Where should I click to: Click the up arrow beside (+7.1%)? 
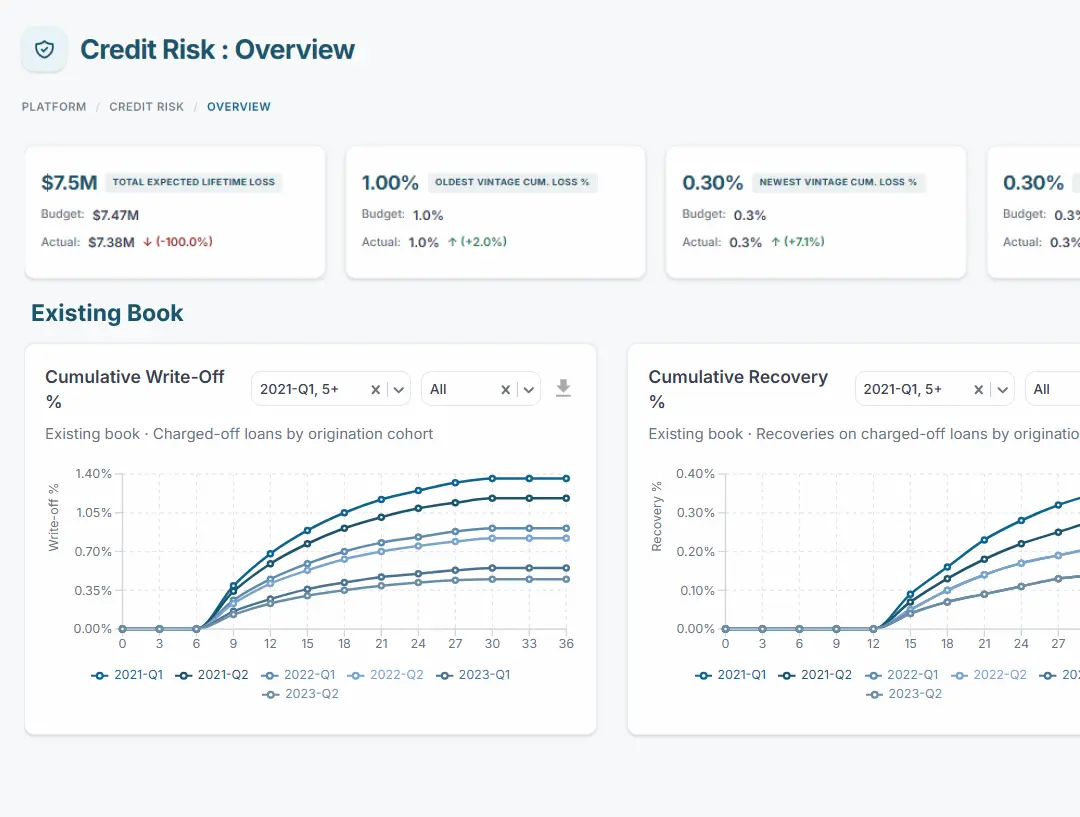pyautogui.click(x=776, y=242)
